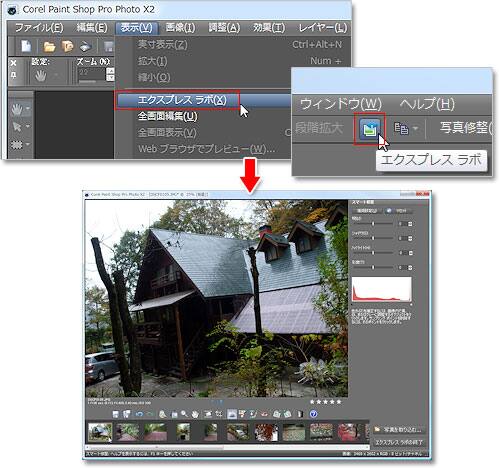Click the pin icon on the tool options palette

point(14,75)
